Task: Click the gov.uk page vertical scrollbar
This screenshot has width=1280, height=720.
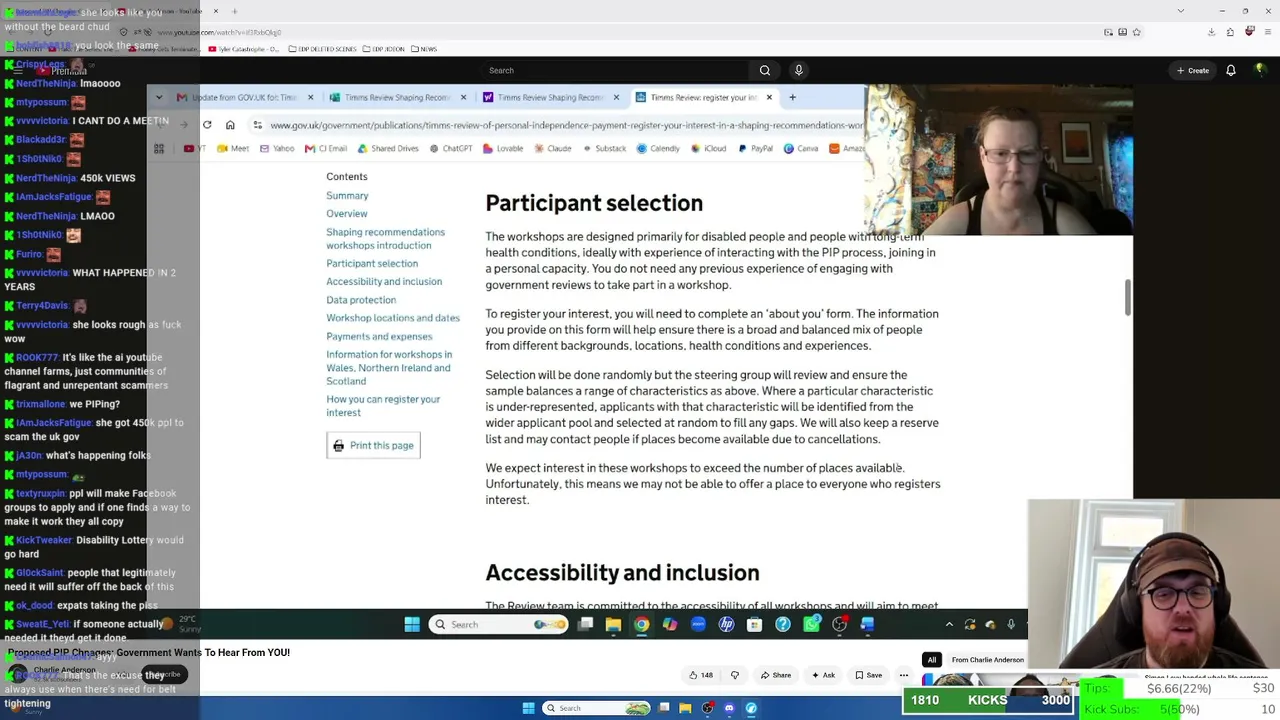Action: (1128, 297)
